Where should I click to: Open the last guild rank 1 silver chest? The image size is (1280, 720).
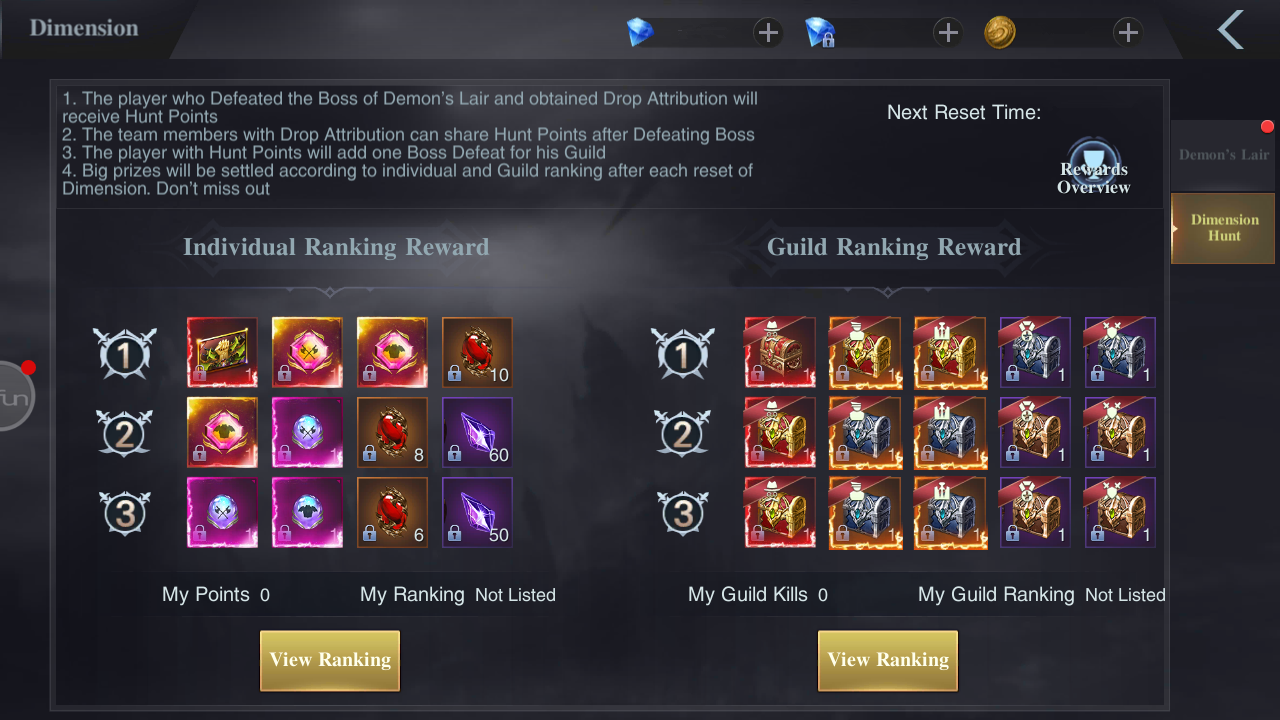point(1120,352)
